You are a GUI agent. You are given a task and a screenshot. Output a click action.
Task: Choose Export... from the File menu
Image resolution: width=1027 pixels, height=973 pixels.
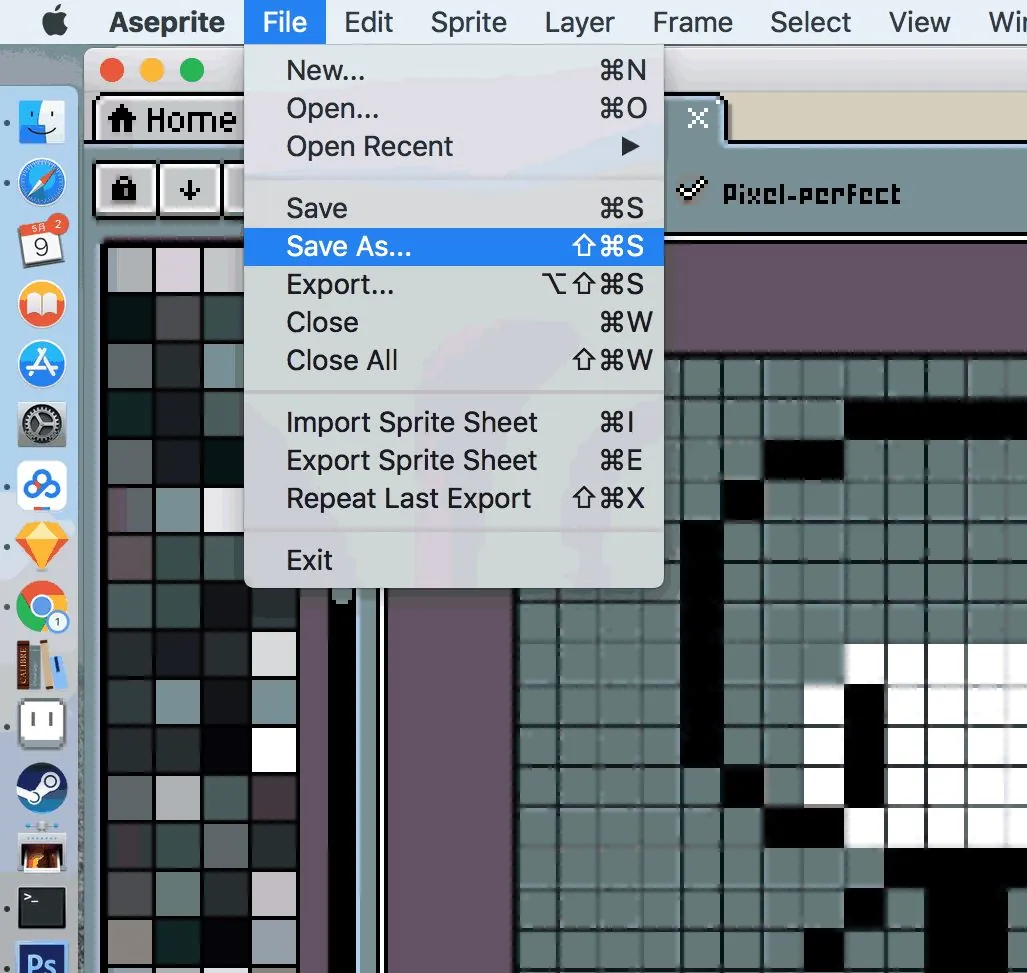[x=453, y=284]
